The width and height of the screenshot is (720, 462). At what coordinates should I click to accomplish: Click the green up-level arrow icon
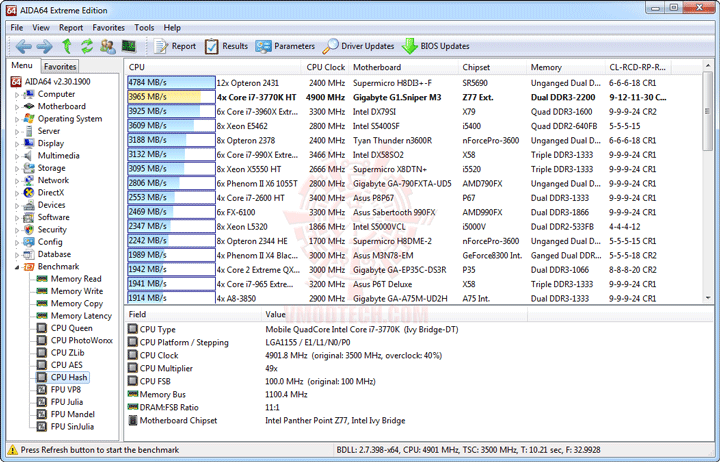click(x=67, y=46)
